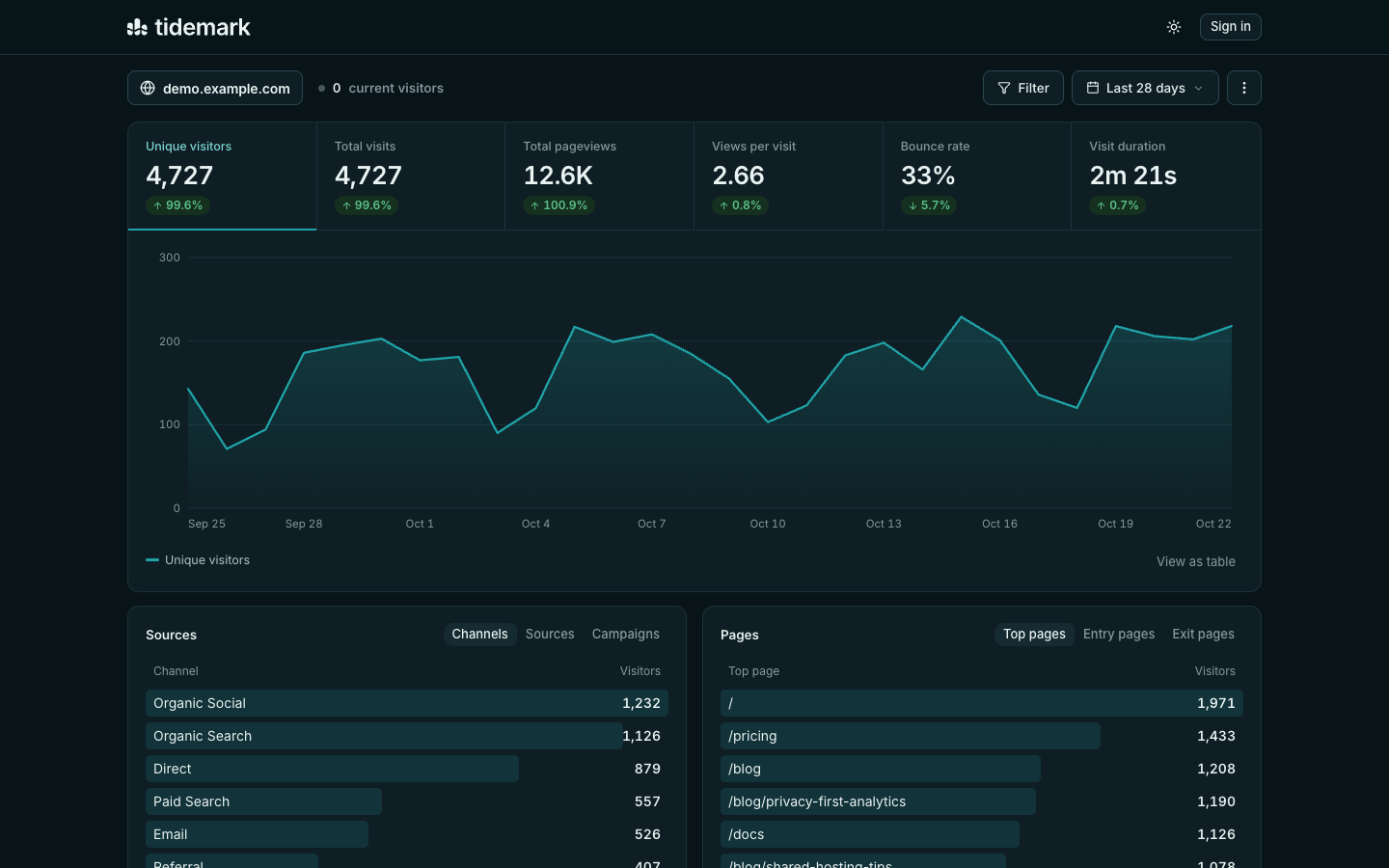Click the Organic Social channel row
Viewport: 1389px width, 868px height.
coord(407,703)
